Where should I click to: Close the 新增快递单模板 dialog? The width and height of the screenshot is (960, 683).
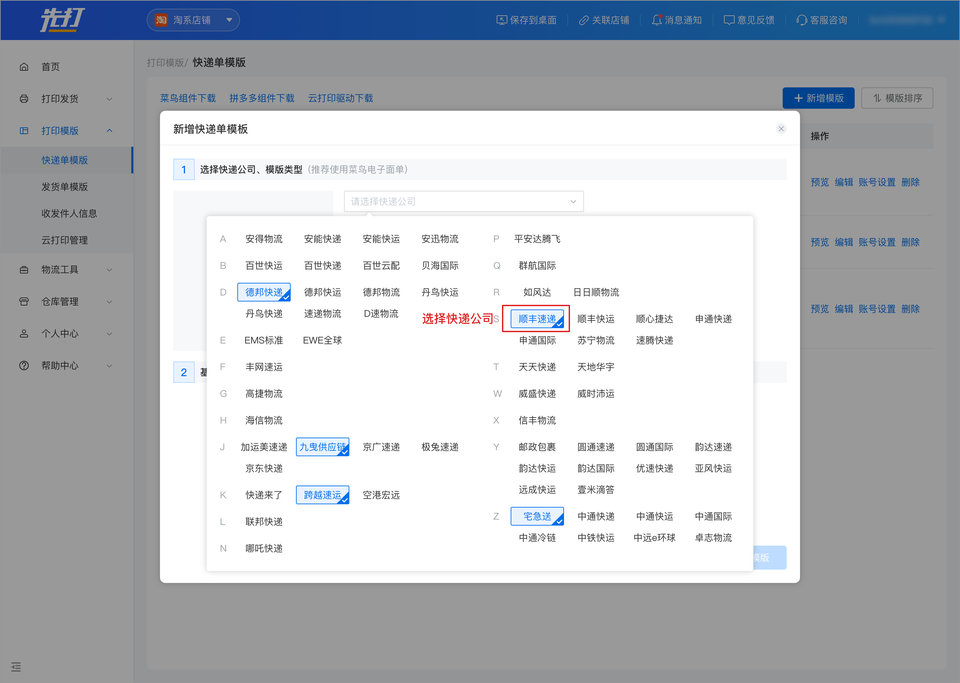[781, 129]
